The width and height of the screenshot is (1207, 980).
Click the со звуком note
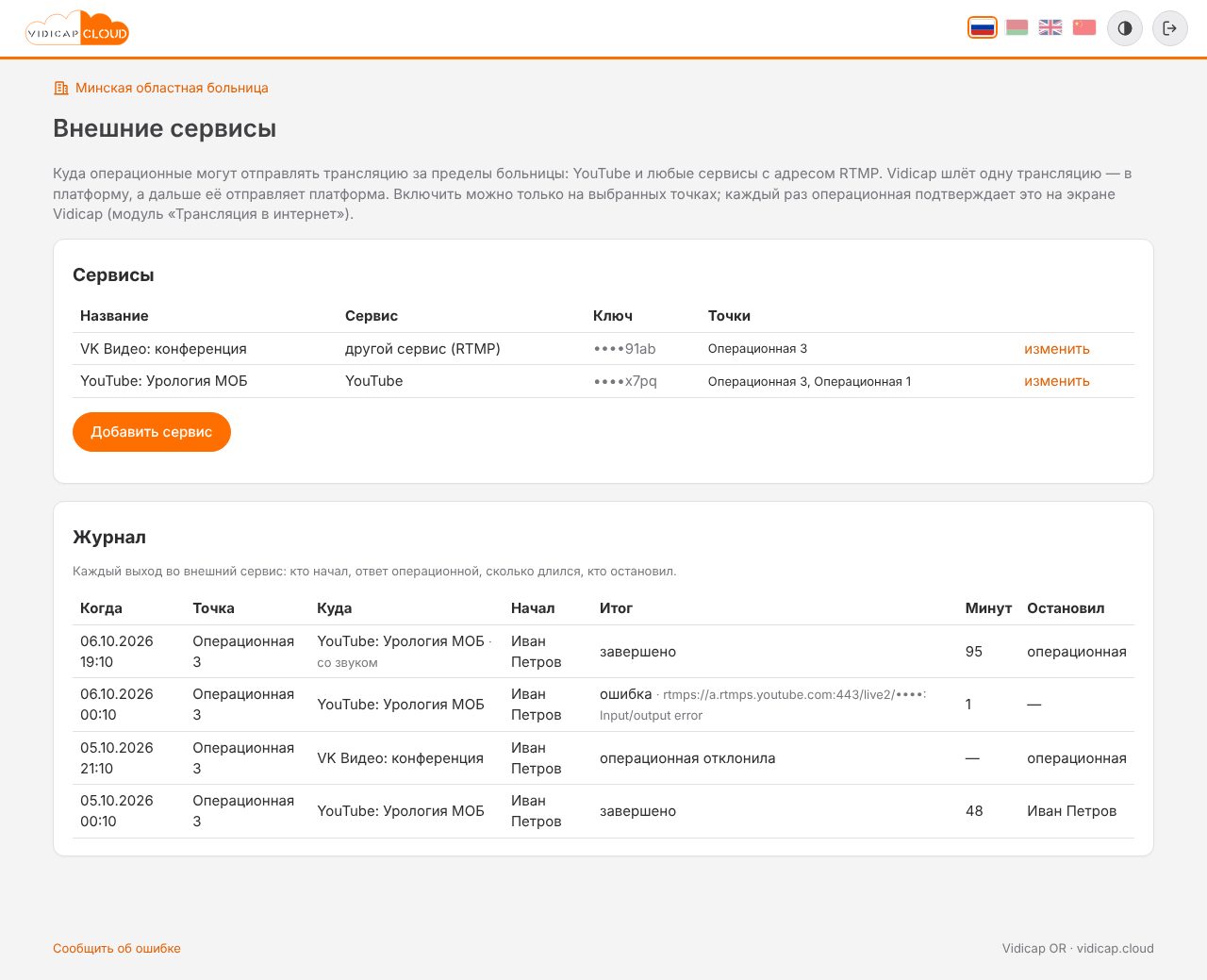click(347, 663)
